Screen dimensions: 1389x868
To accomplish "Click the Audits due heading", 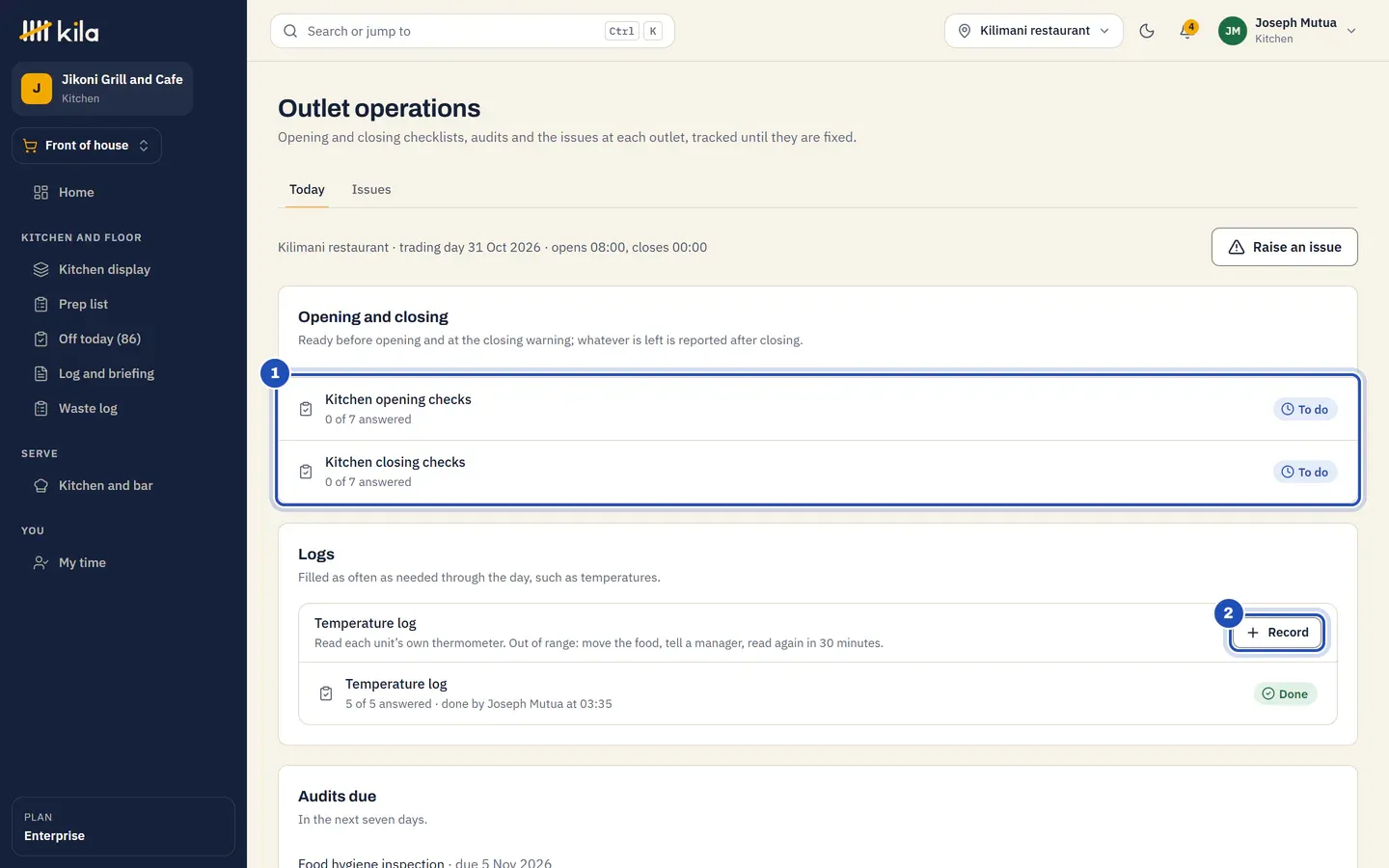I will tap(337, 796).
